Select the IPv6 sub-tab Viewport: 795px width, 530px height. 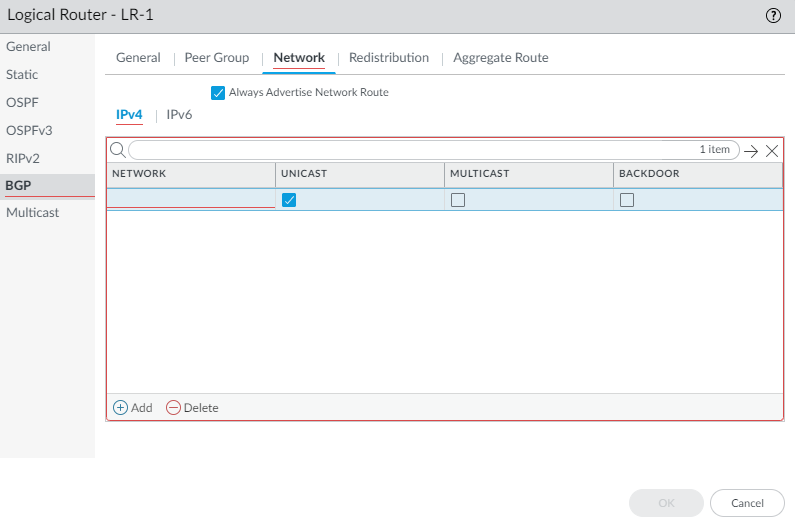[x=179, y=115]
